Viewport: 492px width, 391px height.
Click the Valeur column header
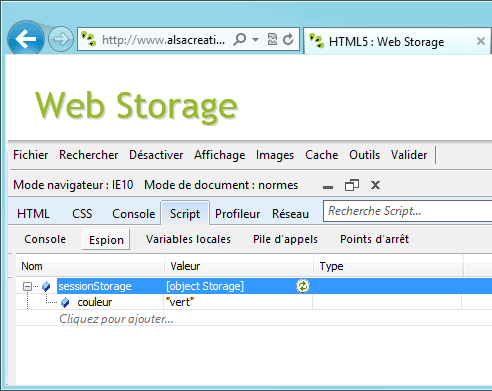point(239,266)
